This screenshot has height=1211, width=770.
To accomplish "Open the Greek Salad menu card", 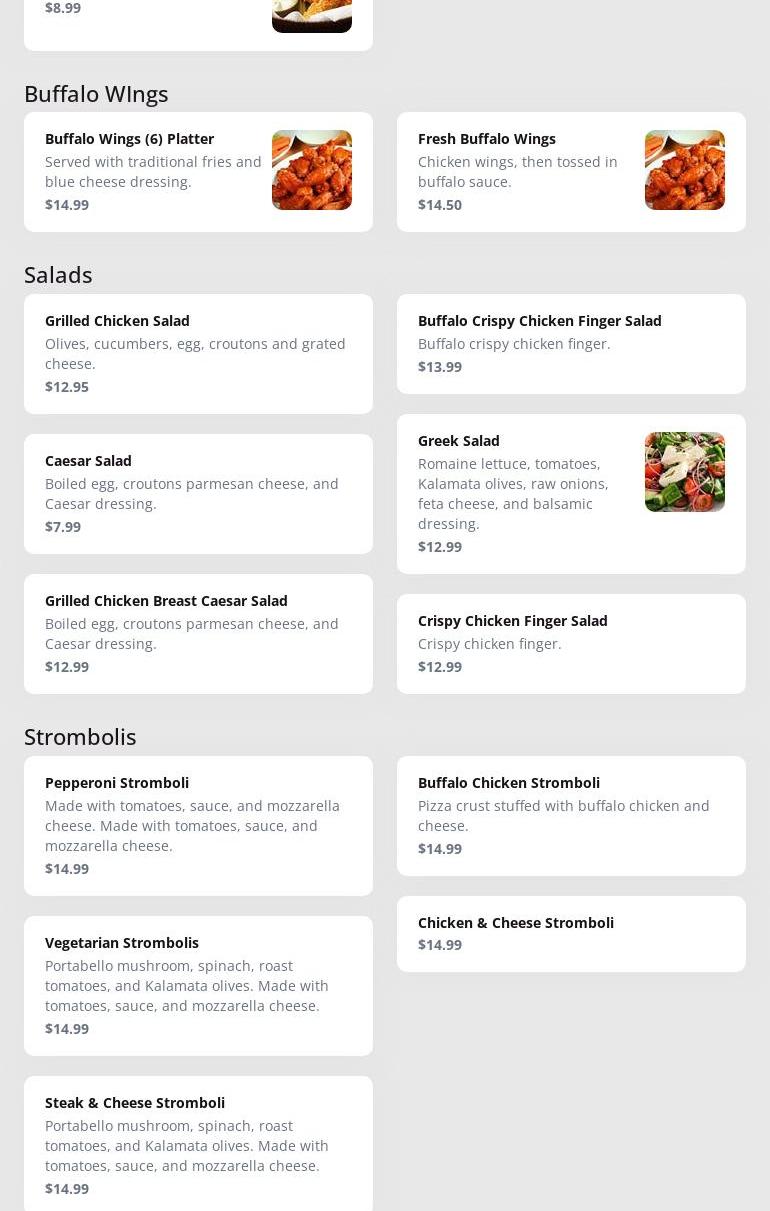I will pos(571,494).
